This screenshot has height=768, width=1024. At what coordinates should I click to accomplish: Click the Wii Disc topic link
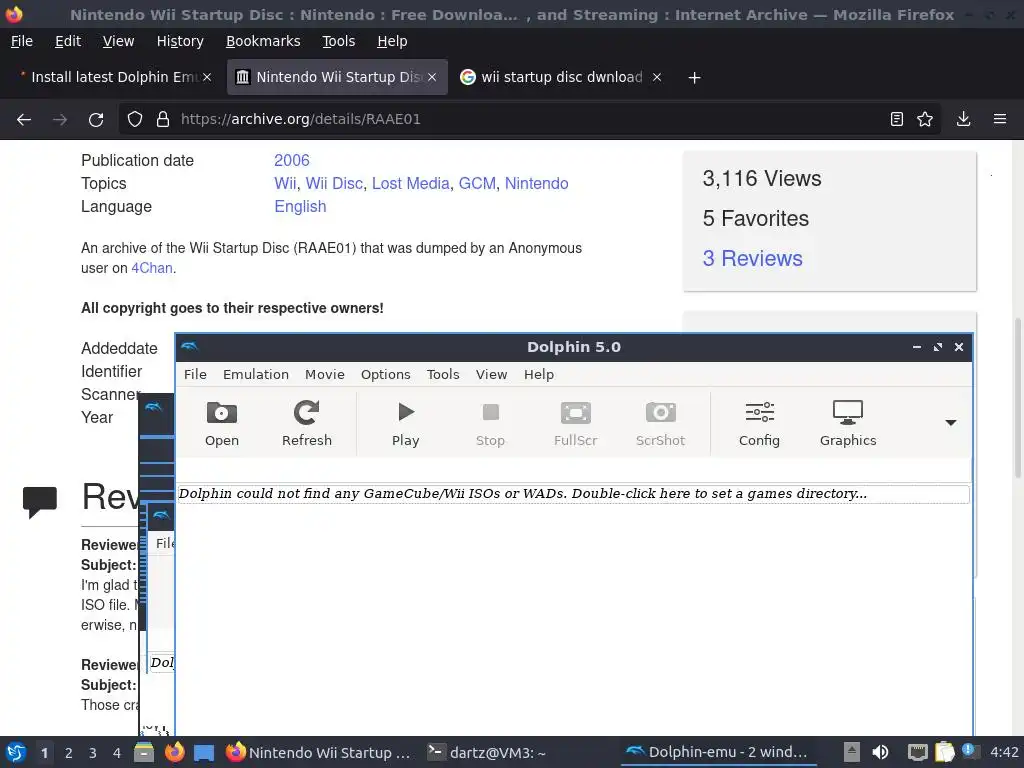pos(334,184)
